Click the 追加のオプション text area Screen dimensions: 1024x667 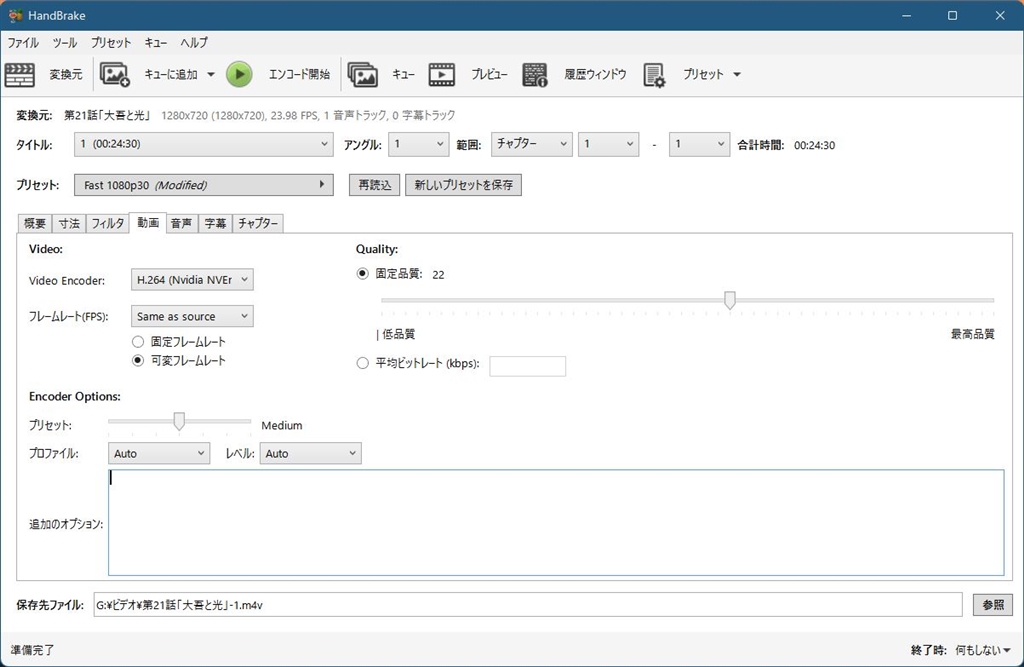(556, 523)
